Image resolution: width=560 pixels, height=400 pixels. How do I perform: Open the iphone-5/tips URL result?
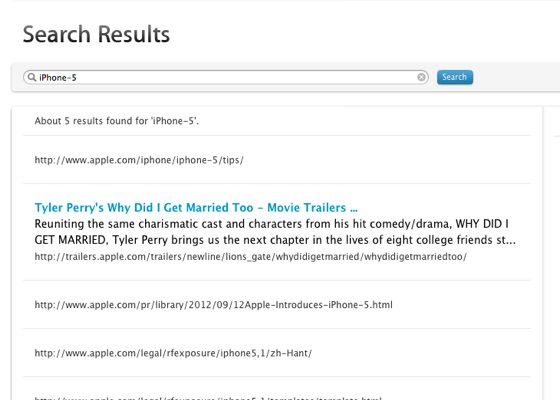coord(139,160)
